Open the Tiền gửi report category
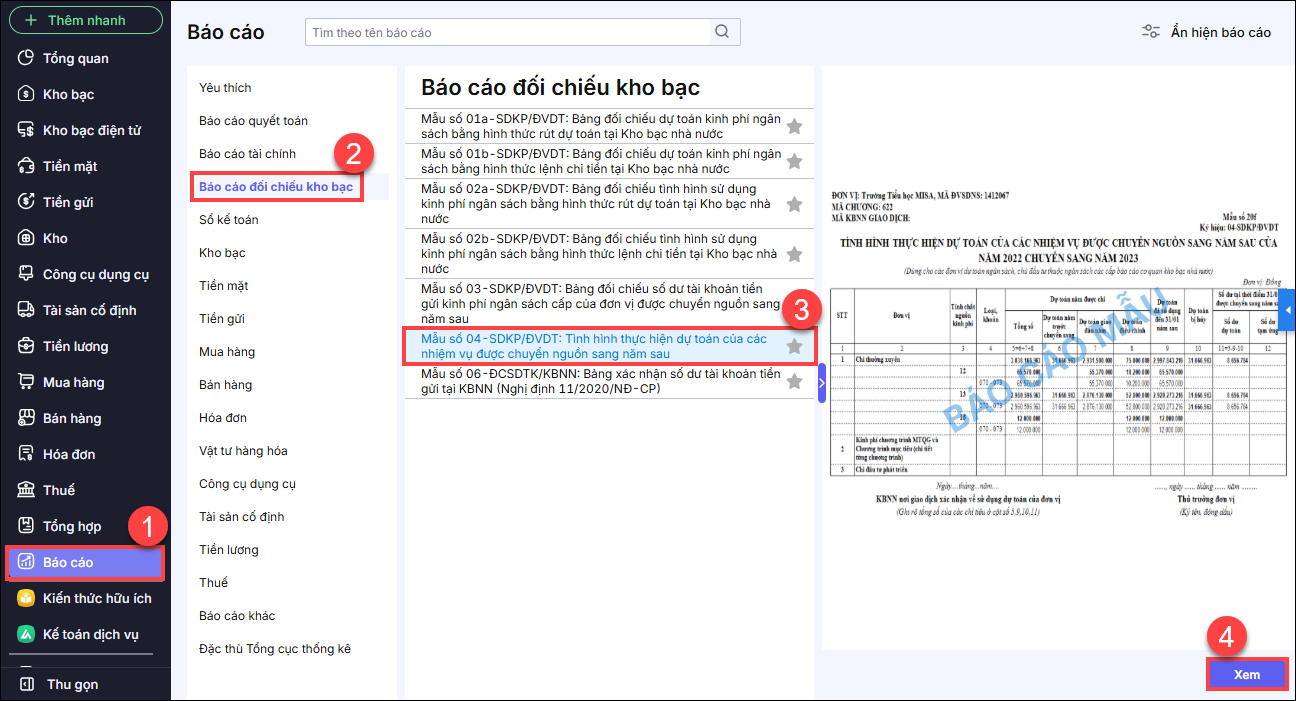 pos(222,319)
